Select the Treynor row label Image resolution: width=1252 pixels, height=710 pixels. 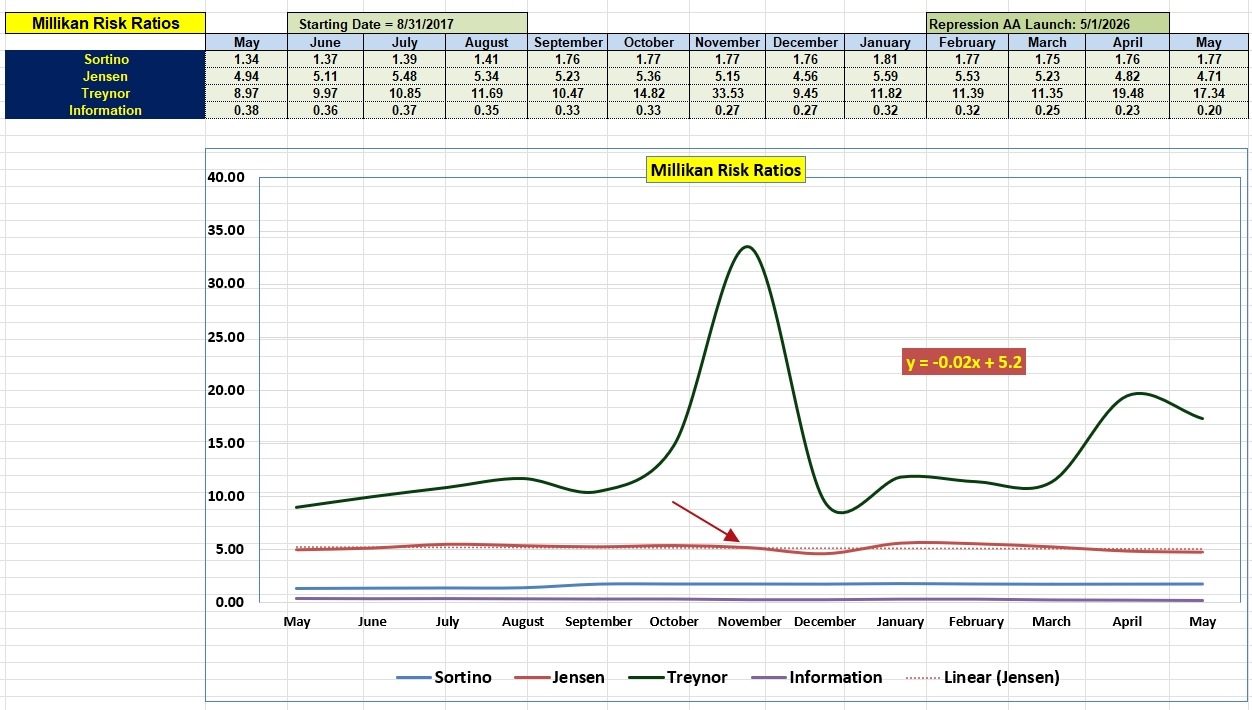[105, 94]
